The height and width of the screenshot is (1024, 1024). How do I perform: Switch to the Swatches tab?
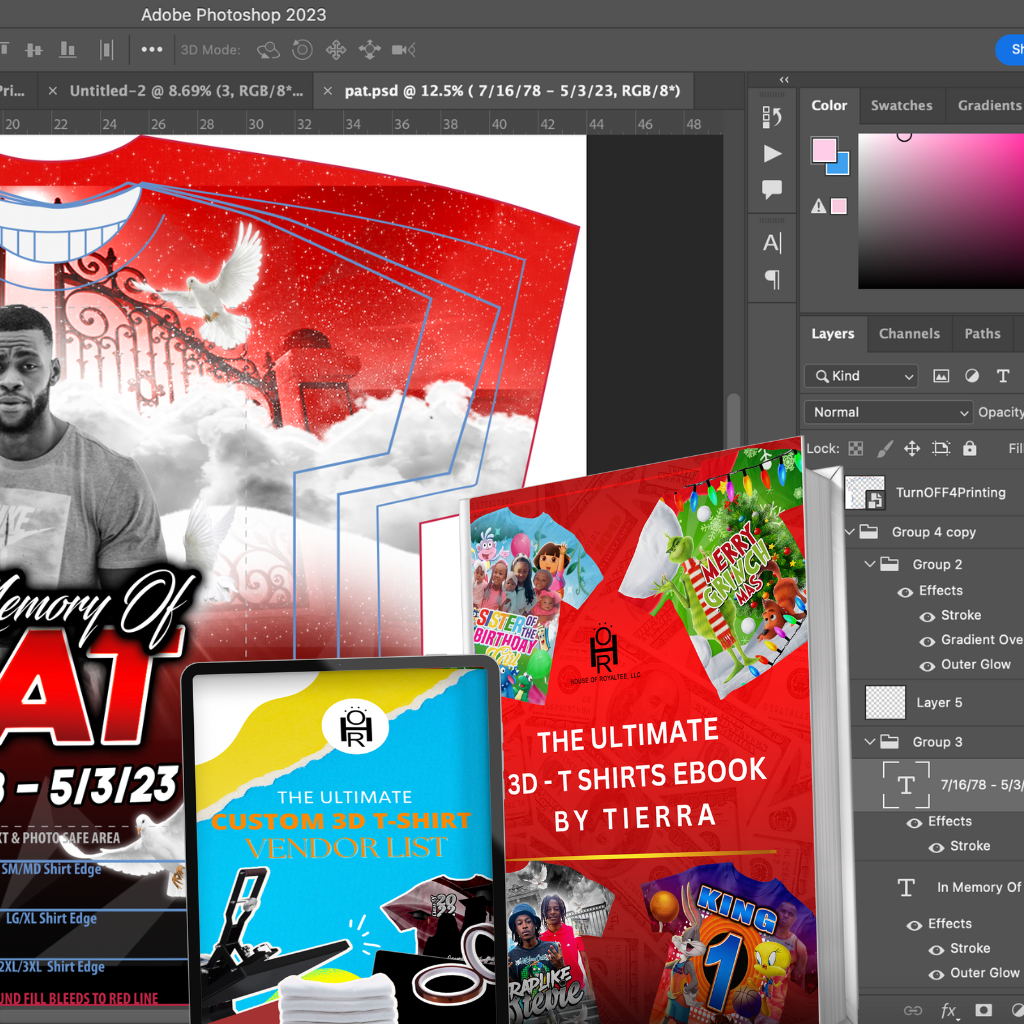(x=901, y=106)
